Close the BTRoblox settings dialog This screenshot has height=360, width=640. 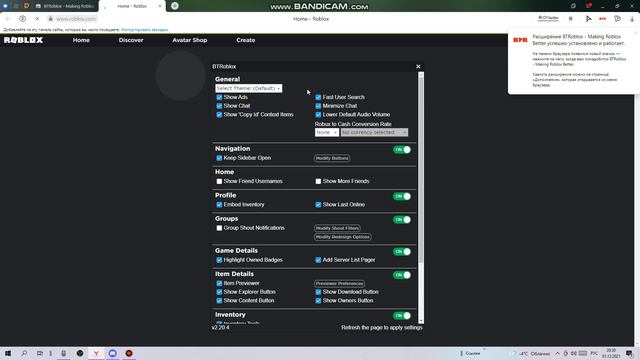click(418, 67)
